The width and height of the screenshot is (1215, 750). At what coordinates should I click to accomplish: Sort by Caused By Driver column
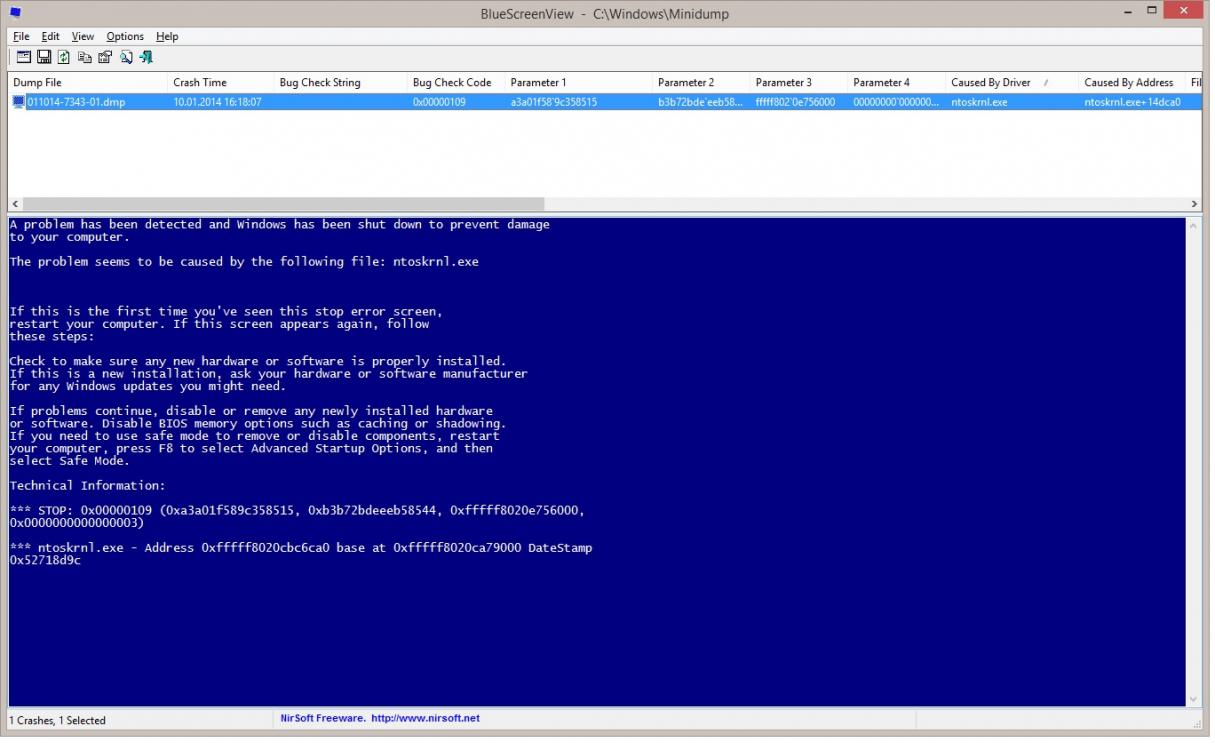point(1011,82)
